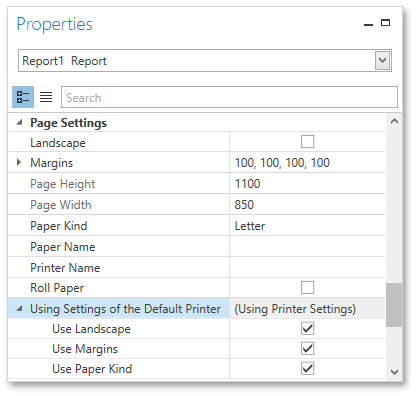Image resolution: width=416 pixels, height=396 pixels.
Task: Click the empty Paper Name value field
Action: coord(307,247)
